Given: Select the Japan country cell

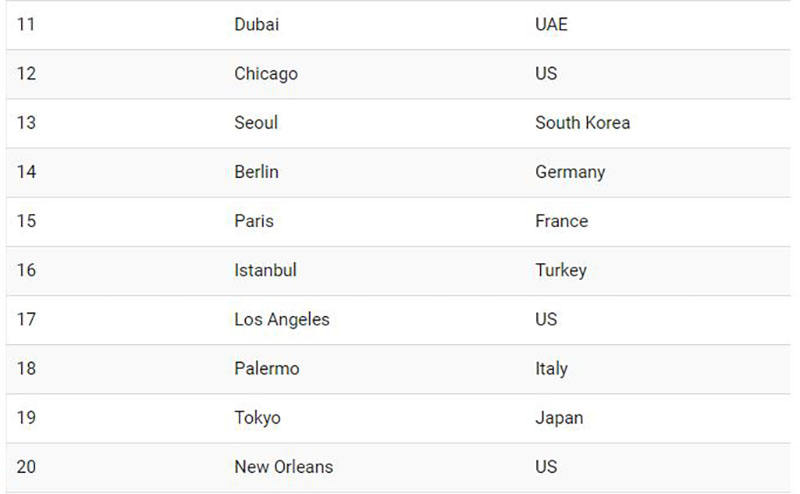Looking at the screenshot, I should tap(559, 417).
